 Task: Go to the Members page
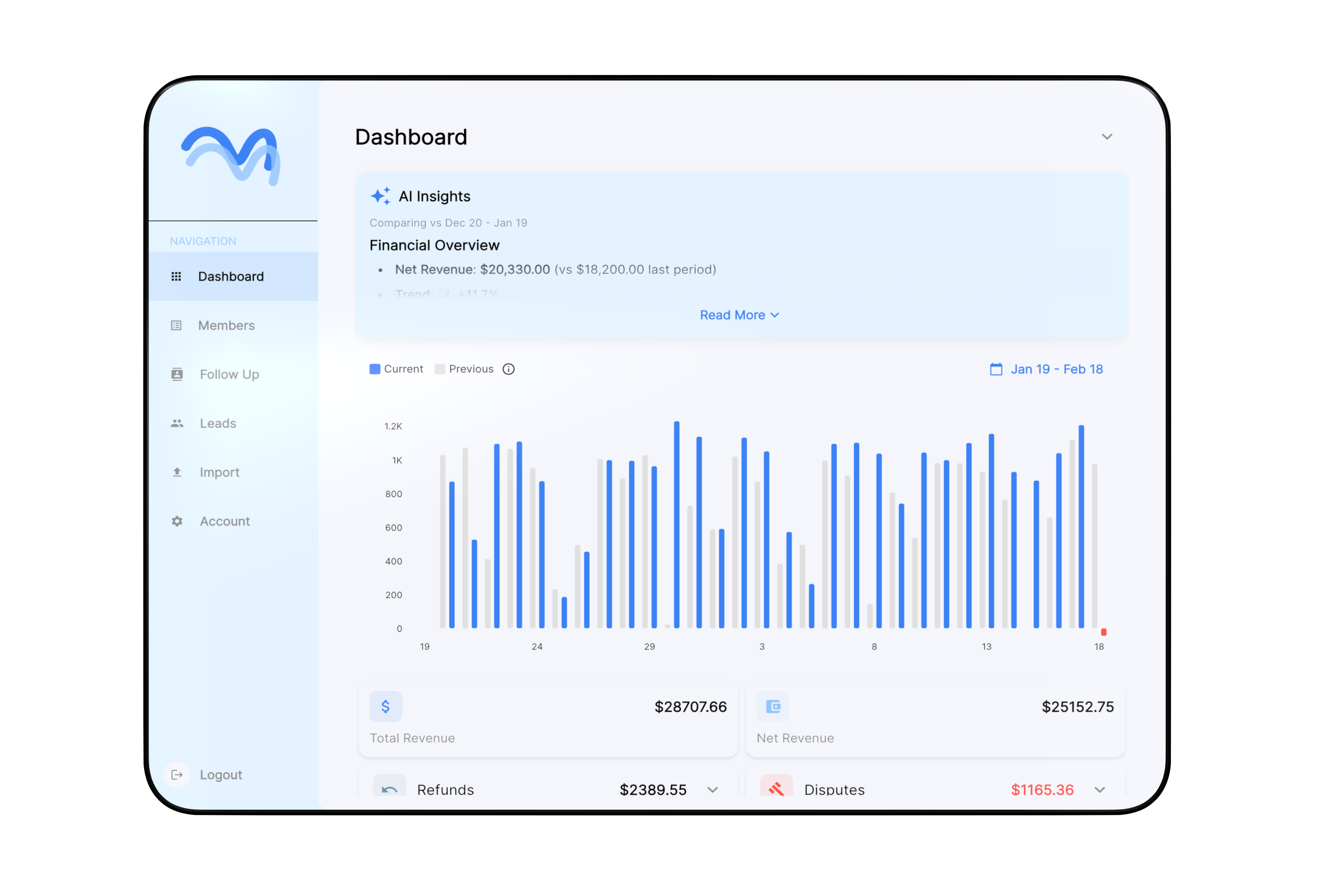click(233, 326)
